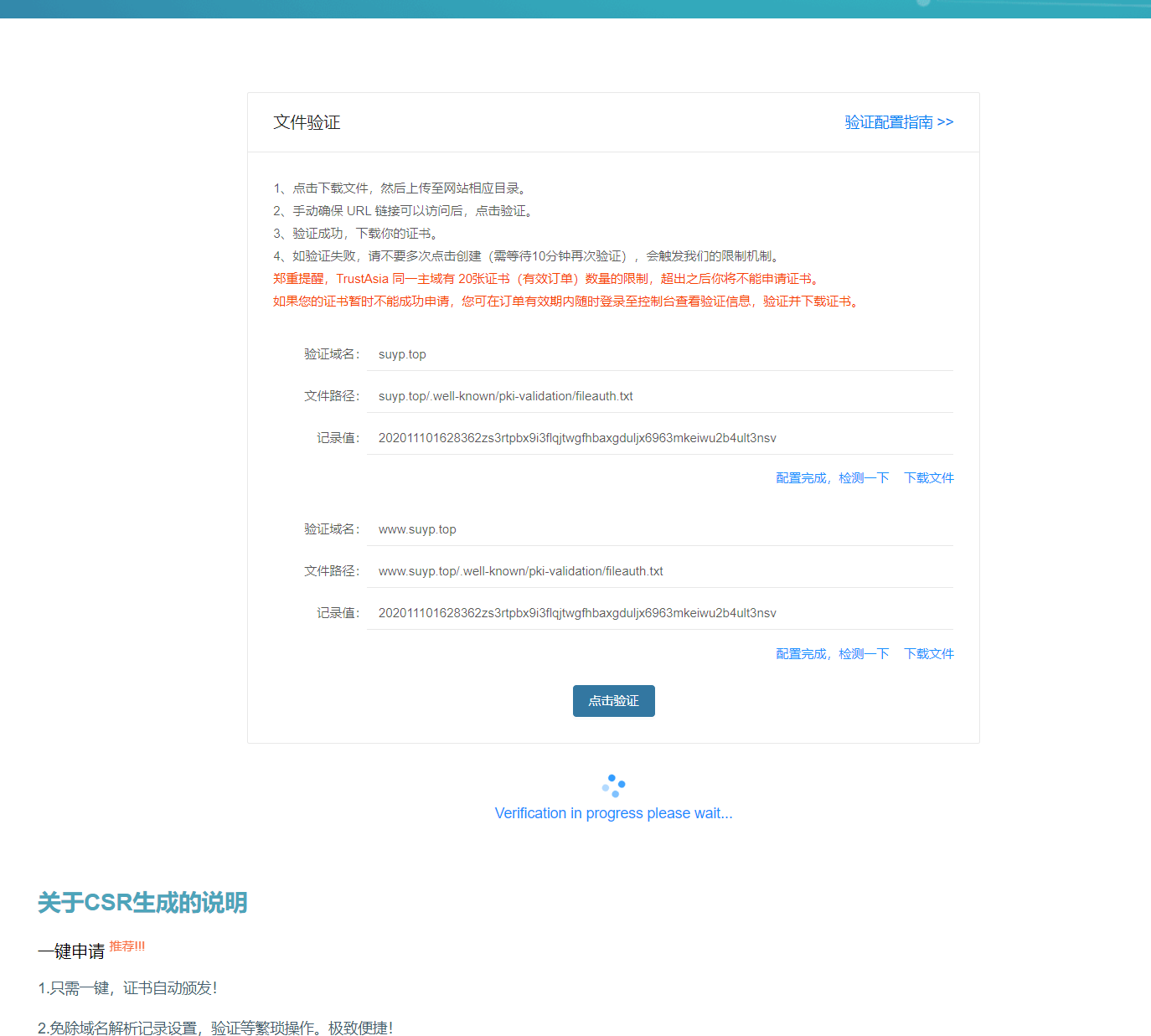Click 配置完成，检测一下 under the www.suyp.top record
This screenshot has height=1036, width=1151.
832,654
